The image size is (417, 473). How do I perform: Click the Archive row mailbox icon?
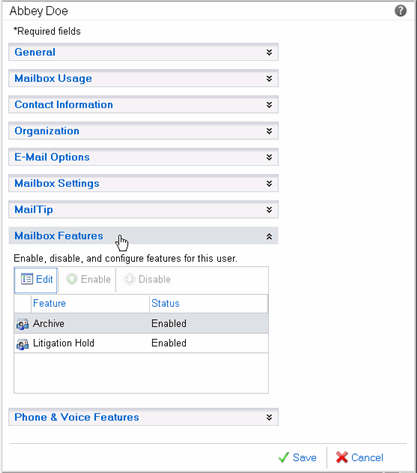(x=22, y=324)
